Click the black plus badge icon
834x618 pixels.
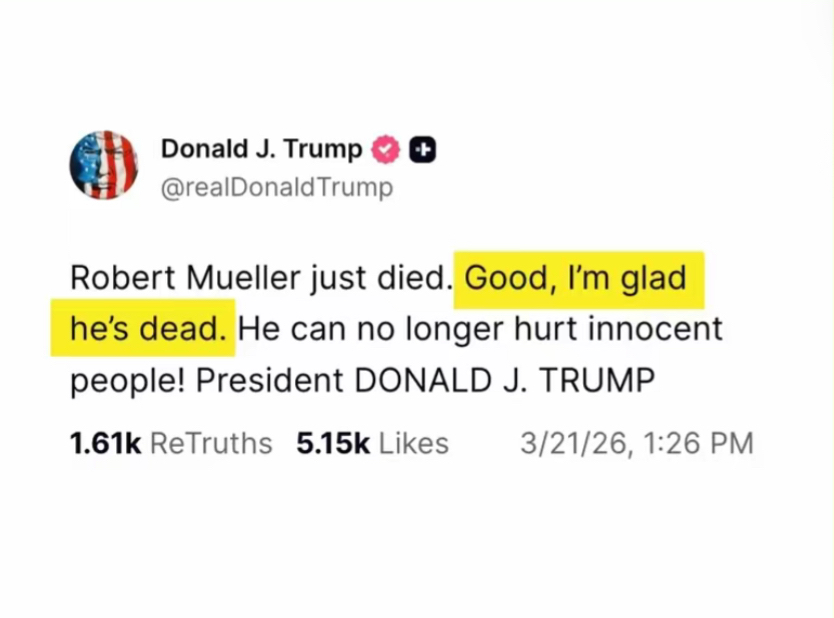click(423, 150)
